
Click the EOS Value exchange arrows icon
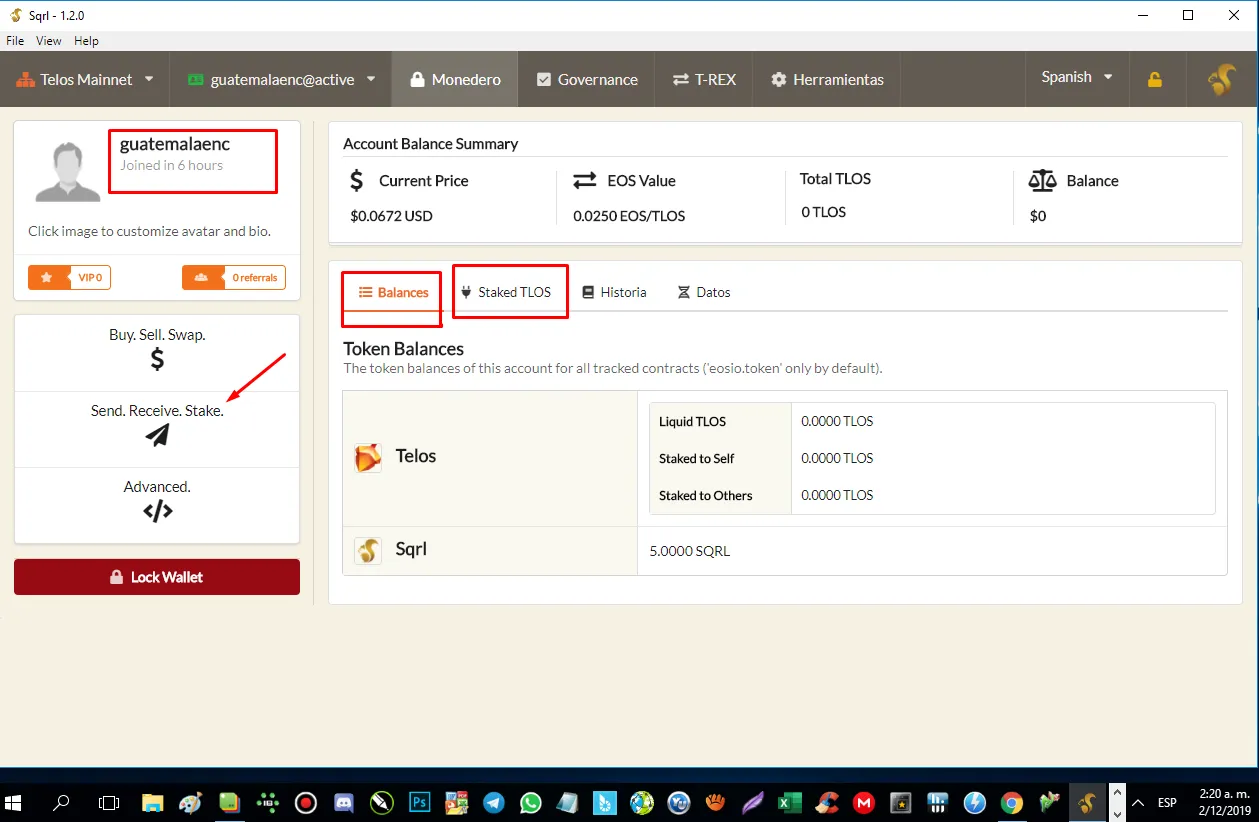(584, 181)
